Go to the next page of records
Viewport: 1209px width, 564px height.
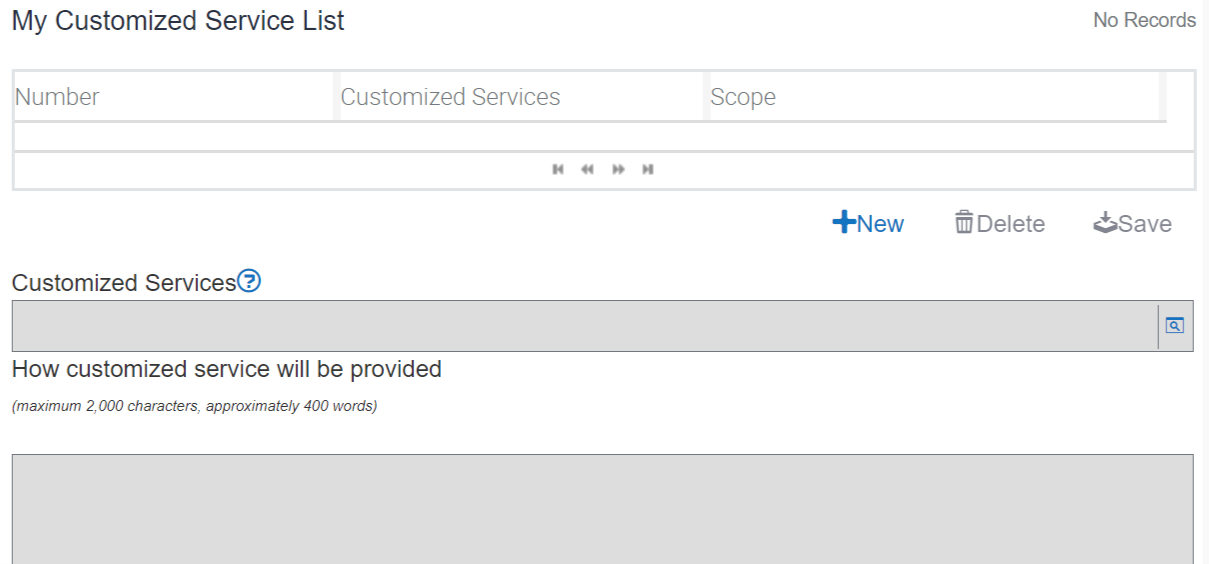pyautogui.click(x=619, y=169)
